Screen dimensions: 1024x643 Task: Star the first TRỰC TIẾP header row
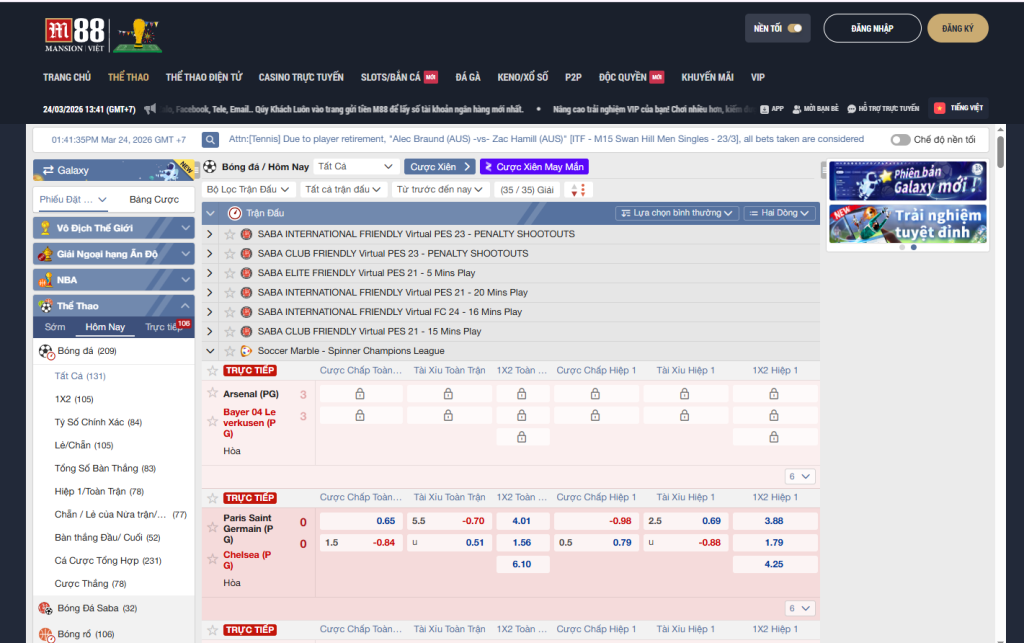(x=212, y=371)
